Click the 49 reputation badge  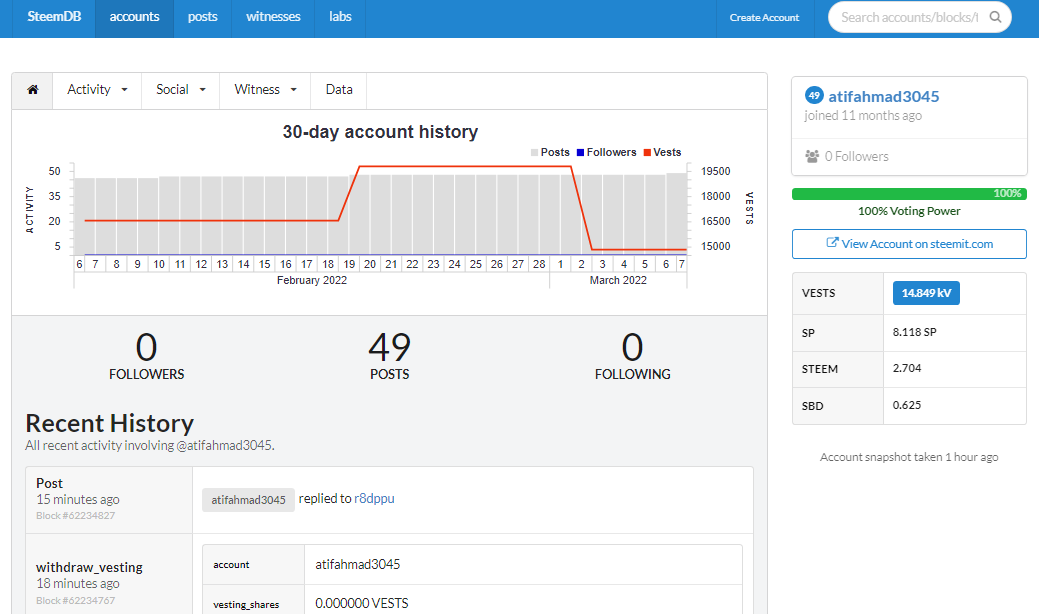(814, 95)
